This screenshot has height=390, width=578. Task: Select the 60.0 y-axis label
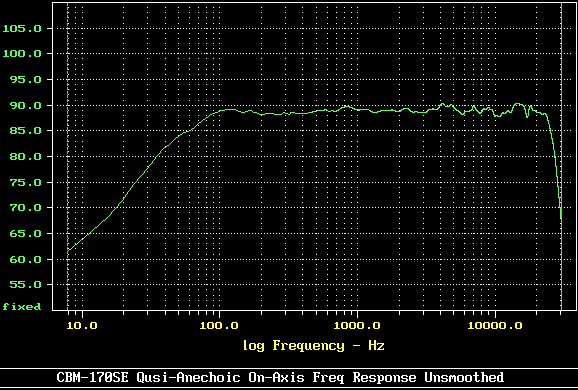[x=25, y=260]
